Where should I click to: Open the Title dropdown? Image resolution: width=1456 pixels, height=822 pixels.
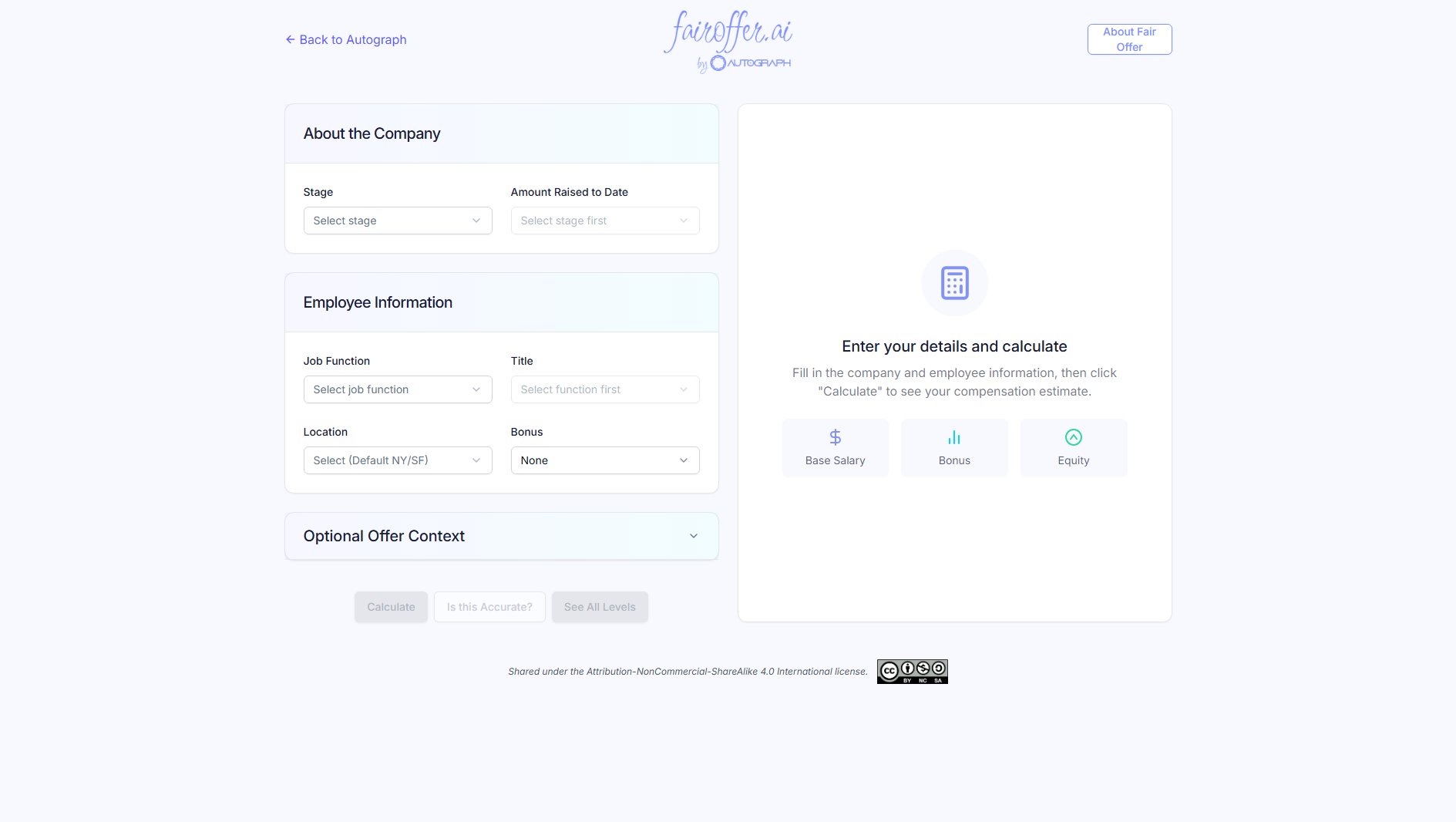604,389
